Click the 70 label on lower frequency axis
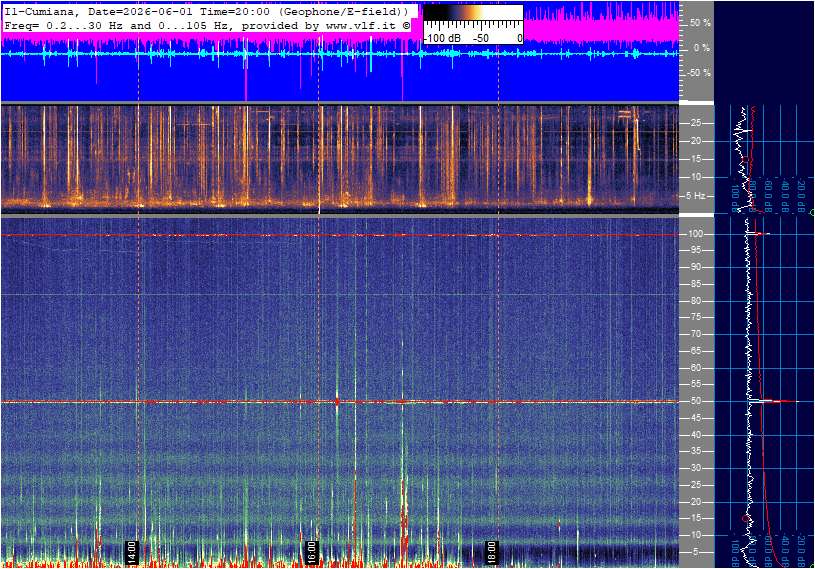The width and height of the screenshot is (815, 569). pyautogui.click(x=695, y=334)
